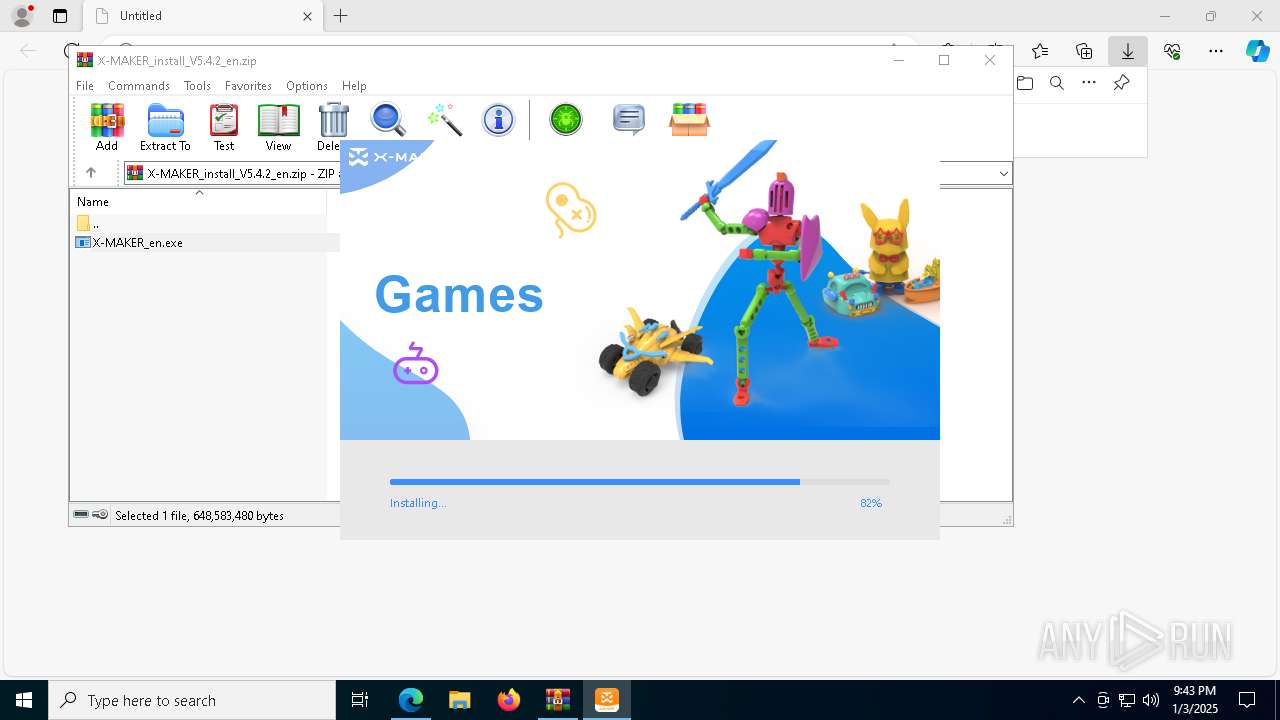Screen dimensions: 1280x720
Task: Open the File menu in WinRAR
Action: [x=85, y=86]
